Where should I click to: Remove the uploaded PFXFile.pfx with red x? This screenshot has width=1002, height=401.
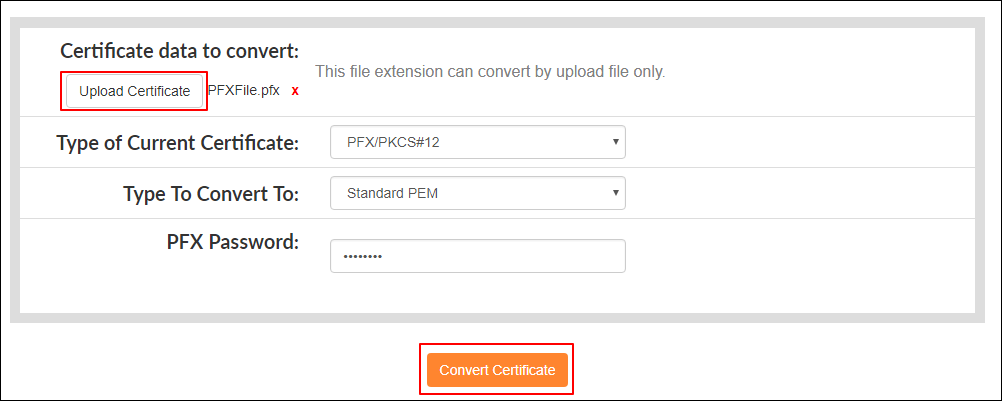pos(295,91)
